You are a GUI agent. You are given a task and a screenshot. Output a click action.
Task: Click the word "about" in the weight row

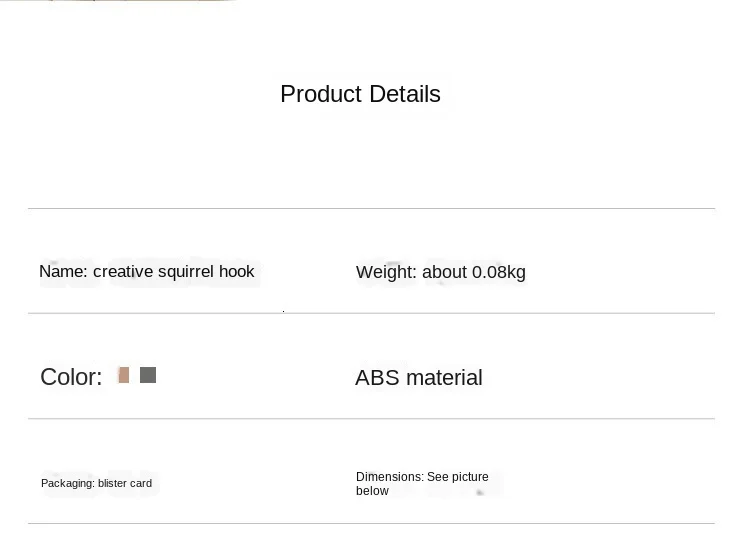pos(445,272)
